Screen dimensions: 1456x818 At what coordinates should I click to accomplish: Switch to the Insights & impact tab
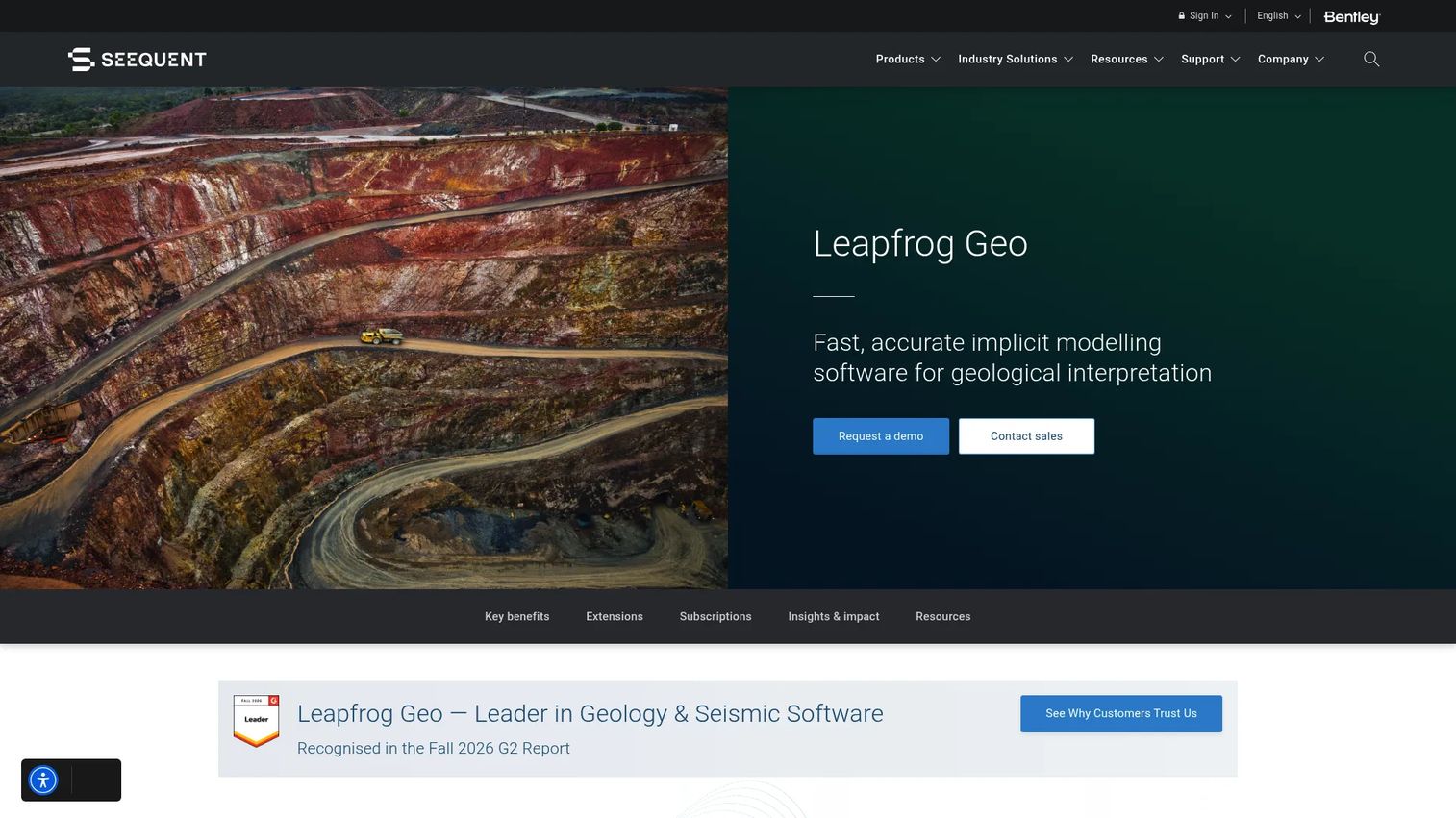tap(834, 617)
